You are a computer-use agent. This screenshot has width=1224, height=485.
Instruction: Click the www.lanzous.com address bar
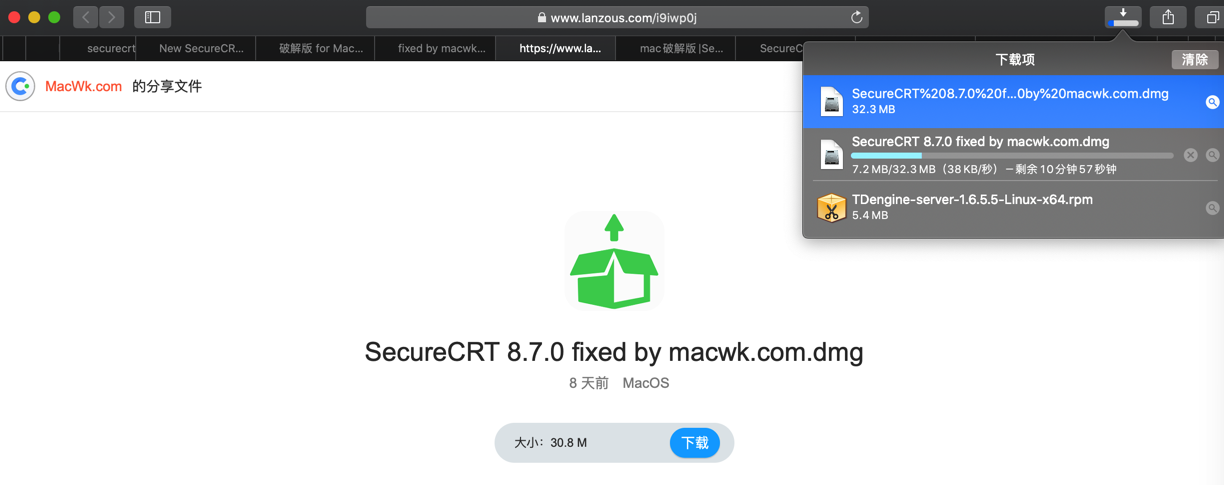(x=617, y=17)
